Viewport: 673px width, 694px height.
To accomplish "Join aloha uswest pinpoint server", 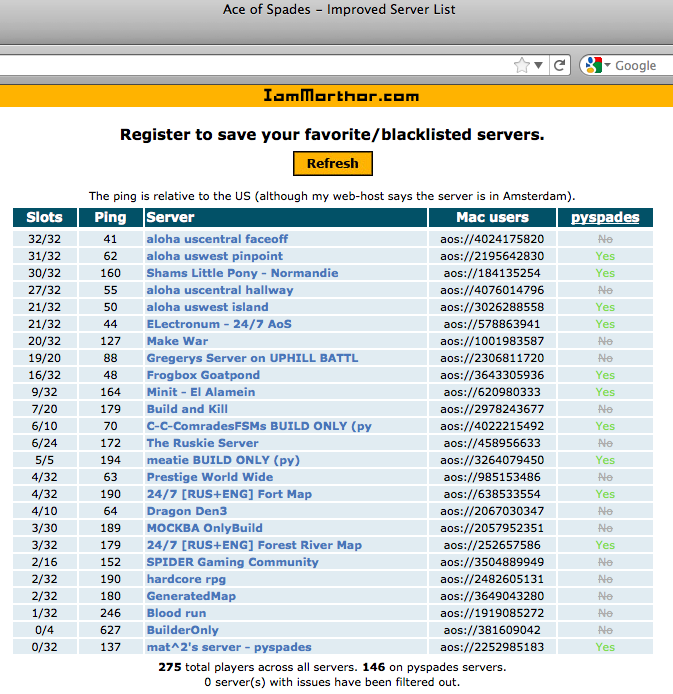I will click(x=215, y=256).
